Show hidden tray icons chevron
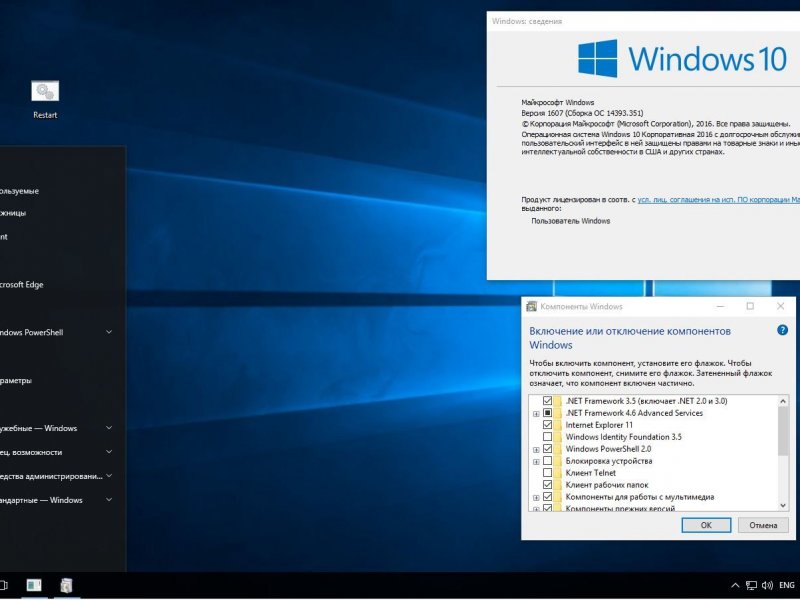 click(735, 585)
